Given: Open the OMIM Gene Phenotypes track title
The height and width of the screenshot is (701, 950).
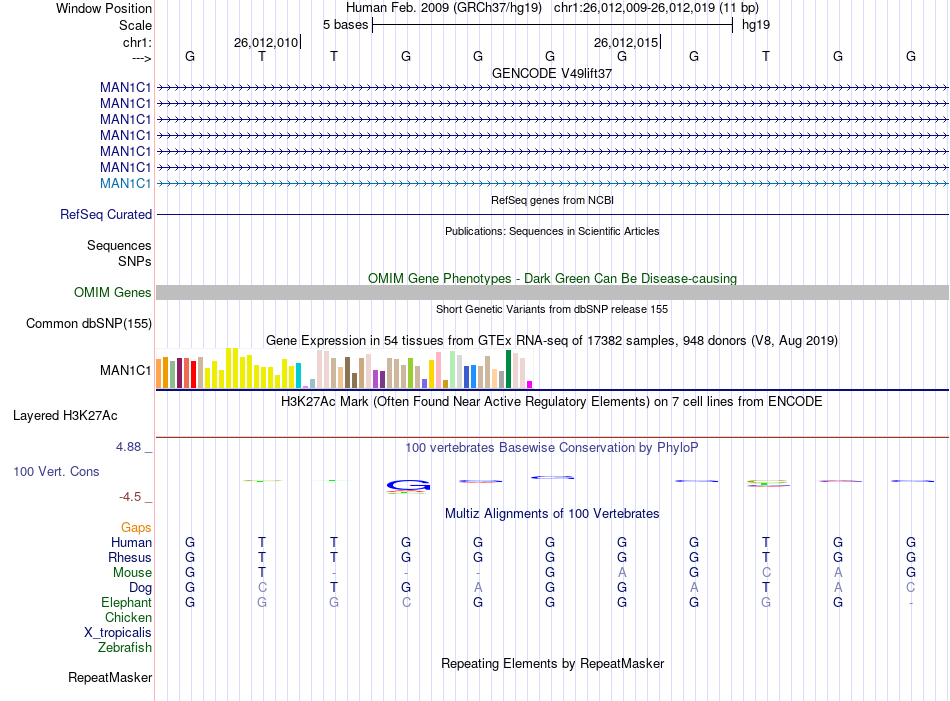Looking at the screenshot, I should pyautogui.click(x=552, y=278).
